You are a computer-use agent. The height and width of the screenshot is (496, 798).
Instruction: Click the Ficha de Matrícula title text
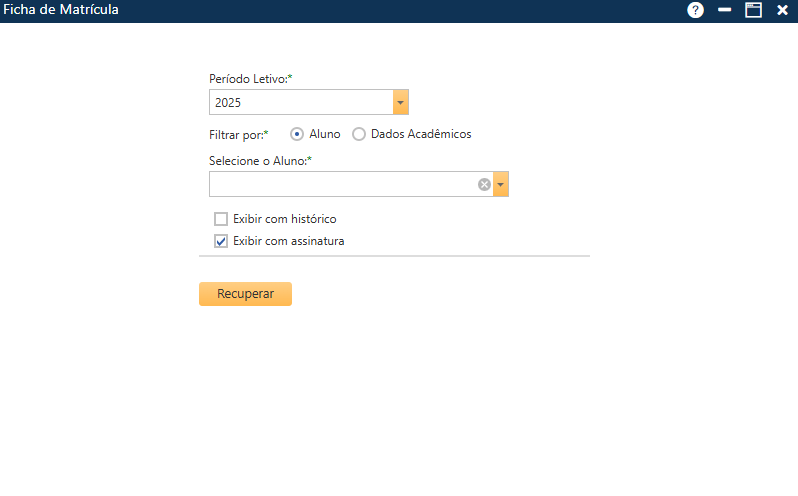pos(61,10)
